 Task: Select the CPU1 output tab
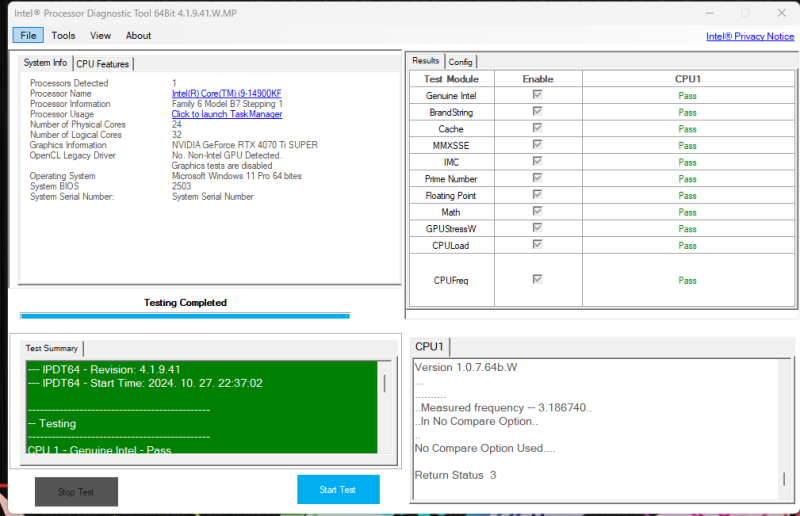(429, 347)
